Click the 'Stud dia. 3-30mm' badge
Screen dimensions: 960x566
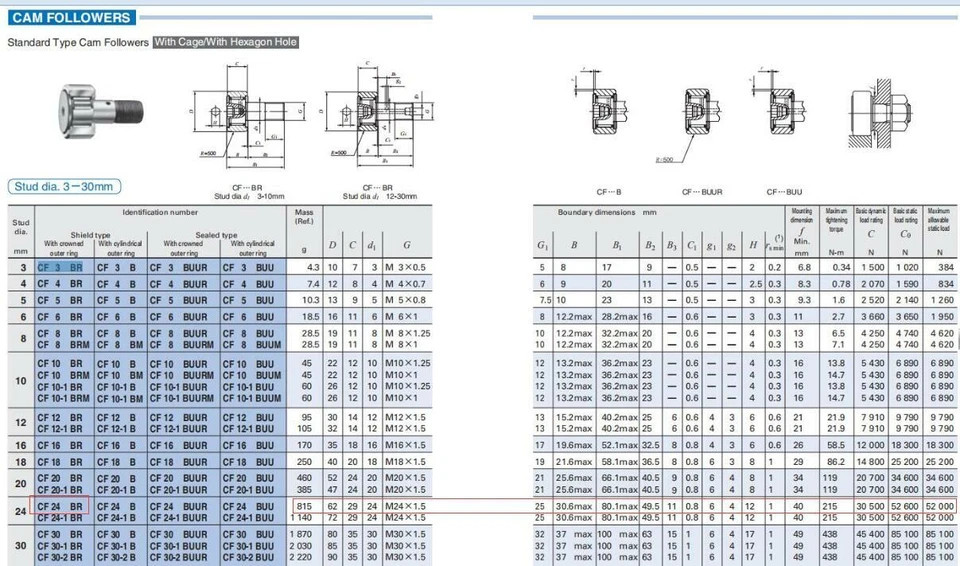coord(64,186)
